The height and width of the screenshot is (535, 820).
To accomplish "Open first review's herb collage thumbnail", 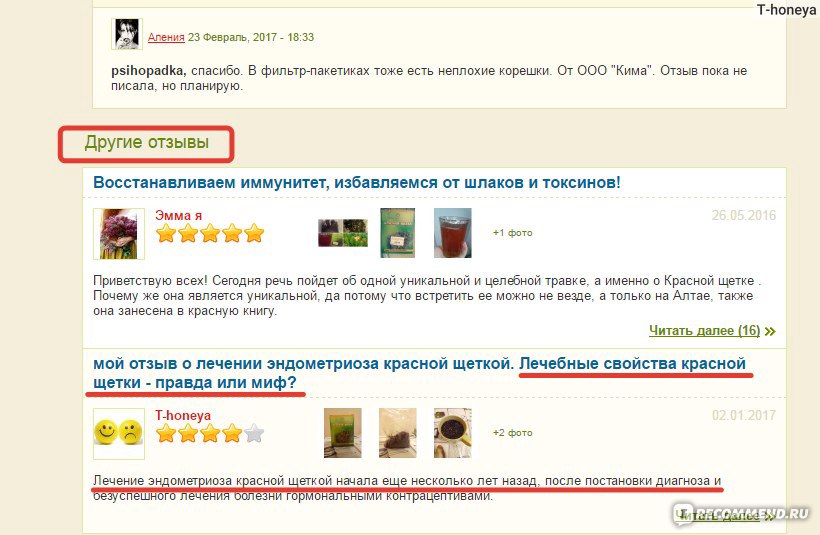I will coord(343,233).
